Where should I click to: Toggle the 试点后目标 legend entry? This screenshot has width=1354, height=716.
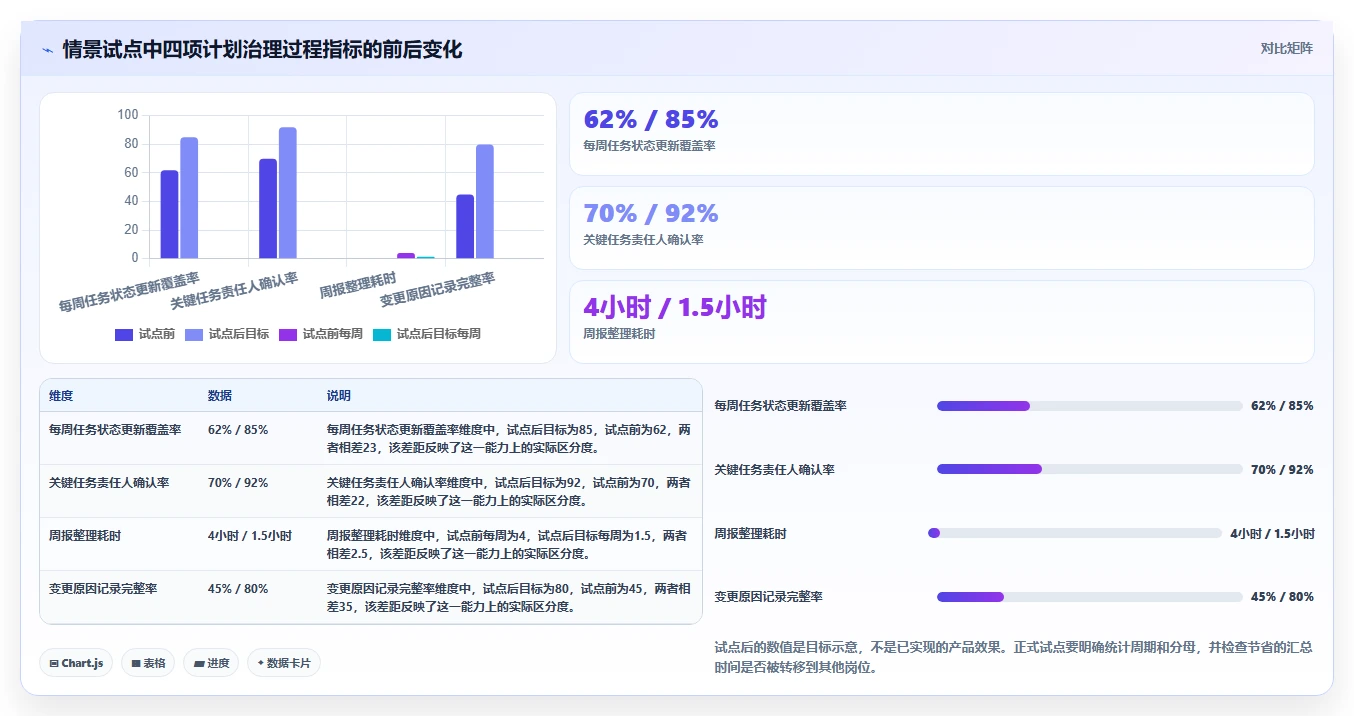[227, 334]
